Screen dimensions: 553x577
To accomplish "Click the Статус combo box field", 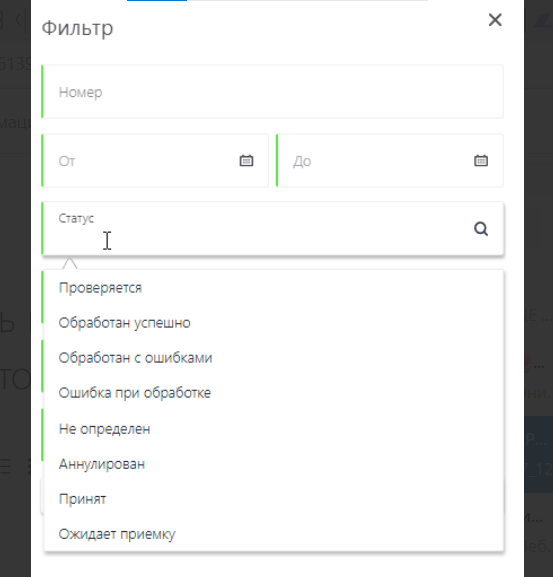I will (273, 228).
